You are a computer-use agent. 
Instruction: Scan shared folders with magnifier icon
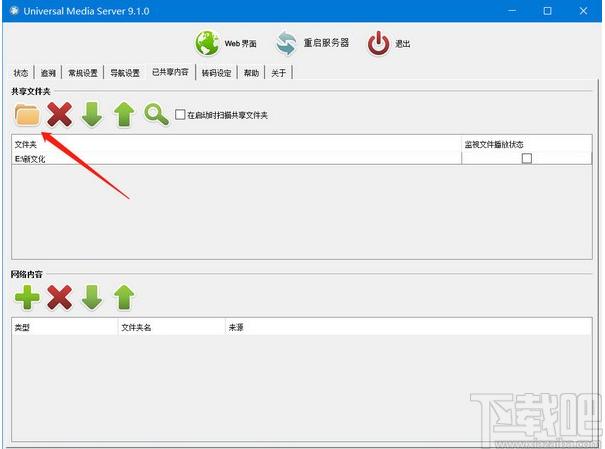(156, 115)
